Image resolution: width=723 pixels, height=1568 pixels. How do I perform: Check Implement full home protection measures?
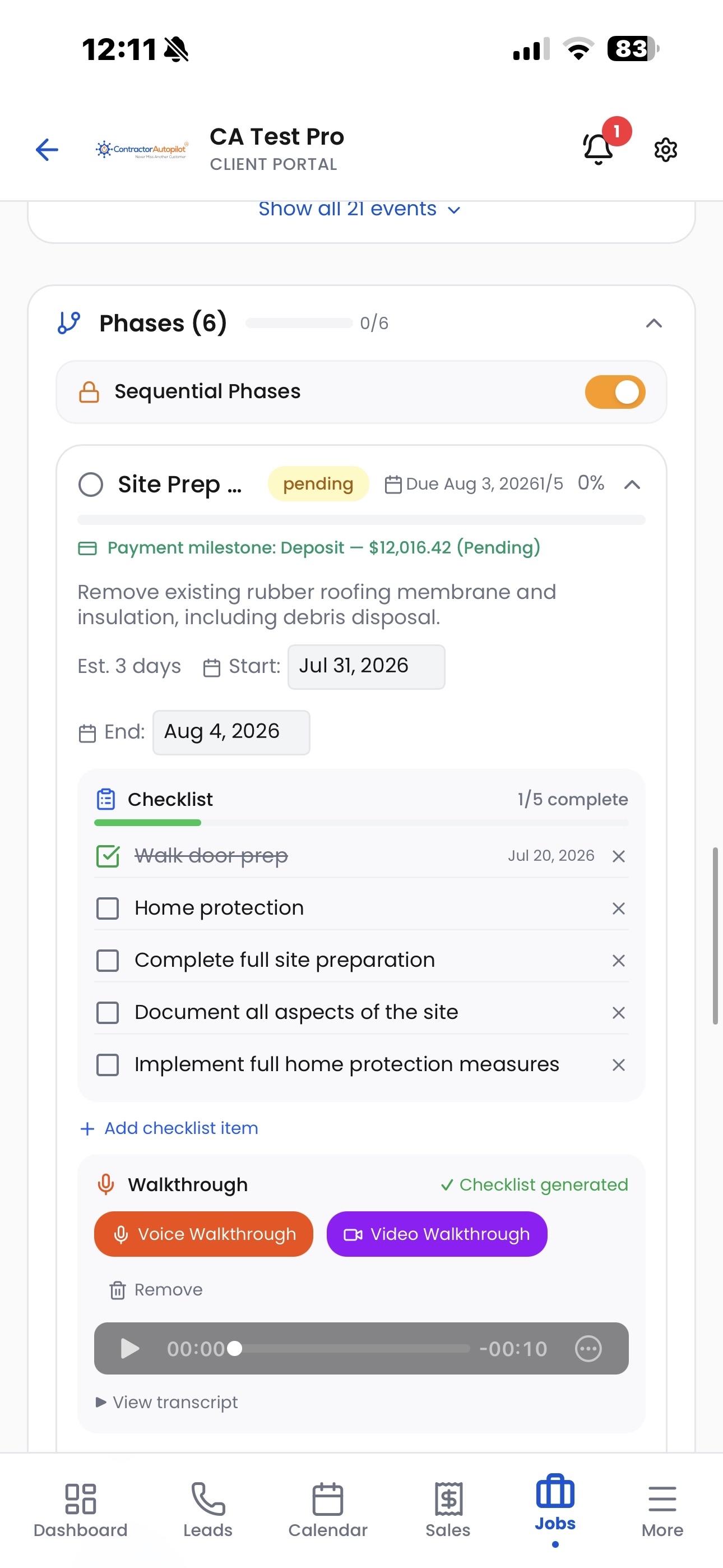coord(108,1065)
